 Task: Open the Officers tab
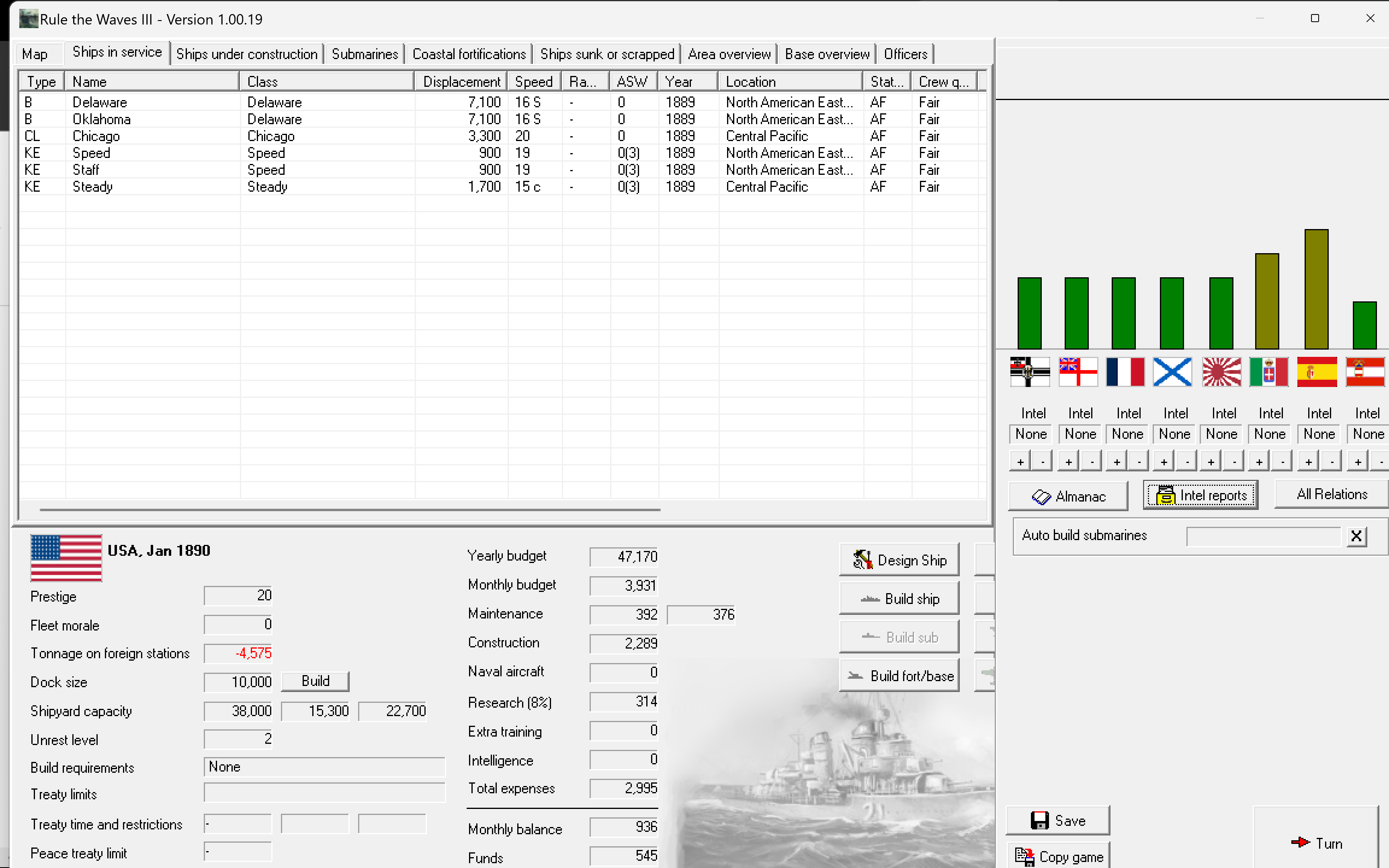tap(905, 54)
